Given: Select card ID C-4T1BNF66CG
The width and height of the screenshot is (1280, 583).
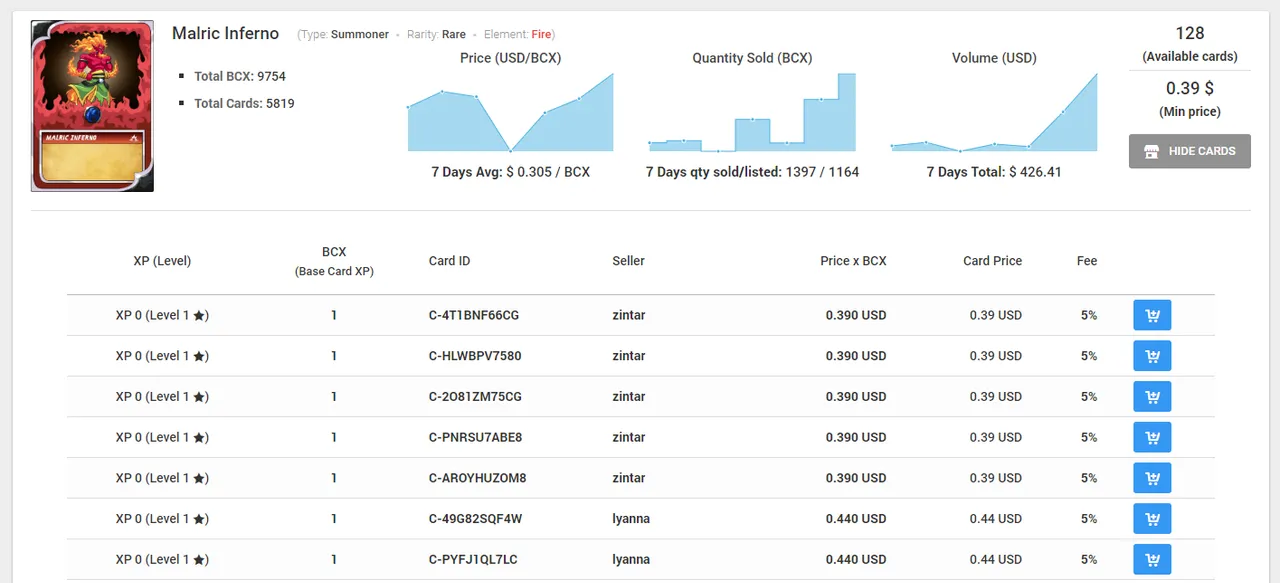Looking at the screenshot, I should (474, 315).
